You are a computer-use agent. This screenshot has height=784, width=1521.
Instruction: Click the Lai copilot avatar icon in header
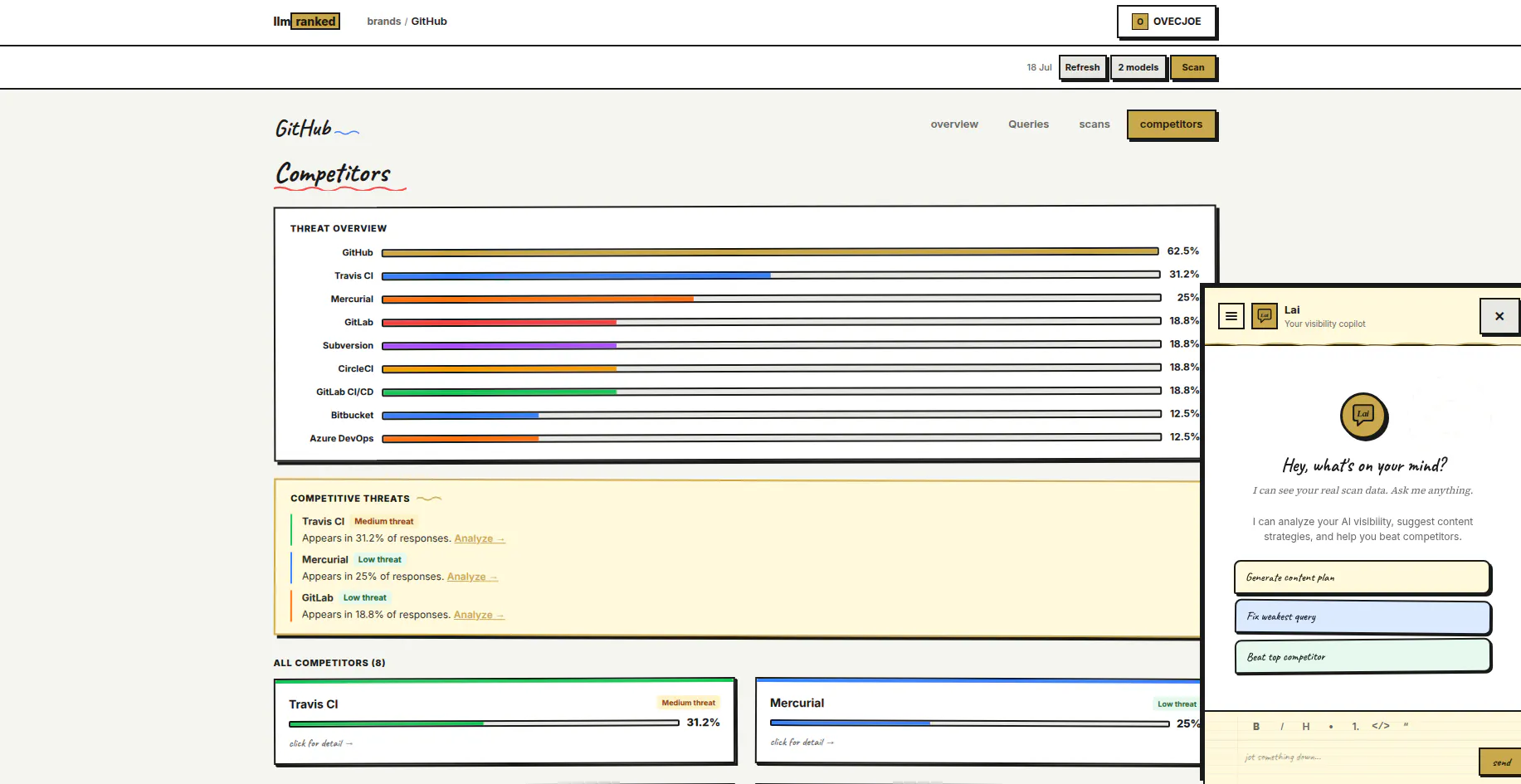pos(1265,316)
